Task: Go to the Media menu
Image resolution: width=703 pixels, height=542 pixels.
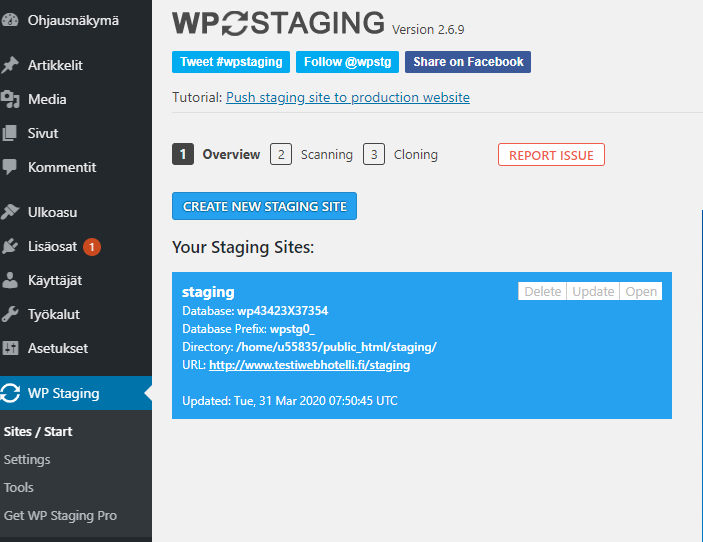Action: 47,99
